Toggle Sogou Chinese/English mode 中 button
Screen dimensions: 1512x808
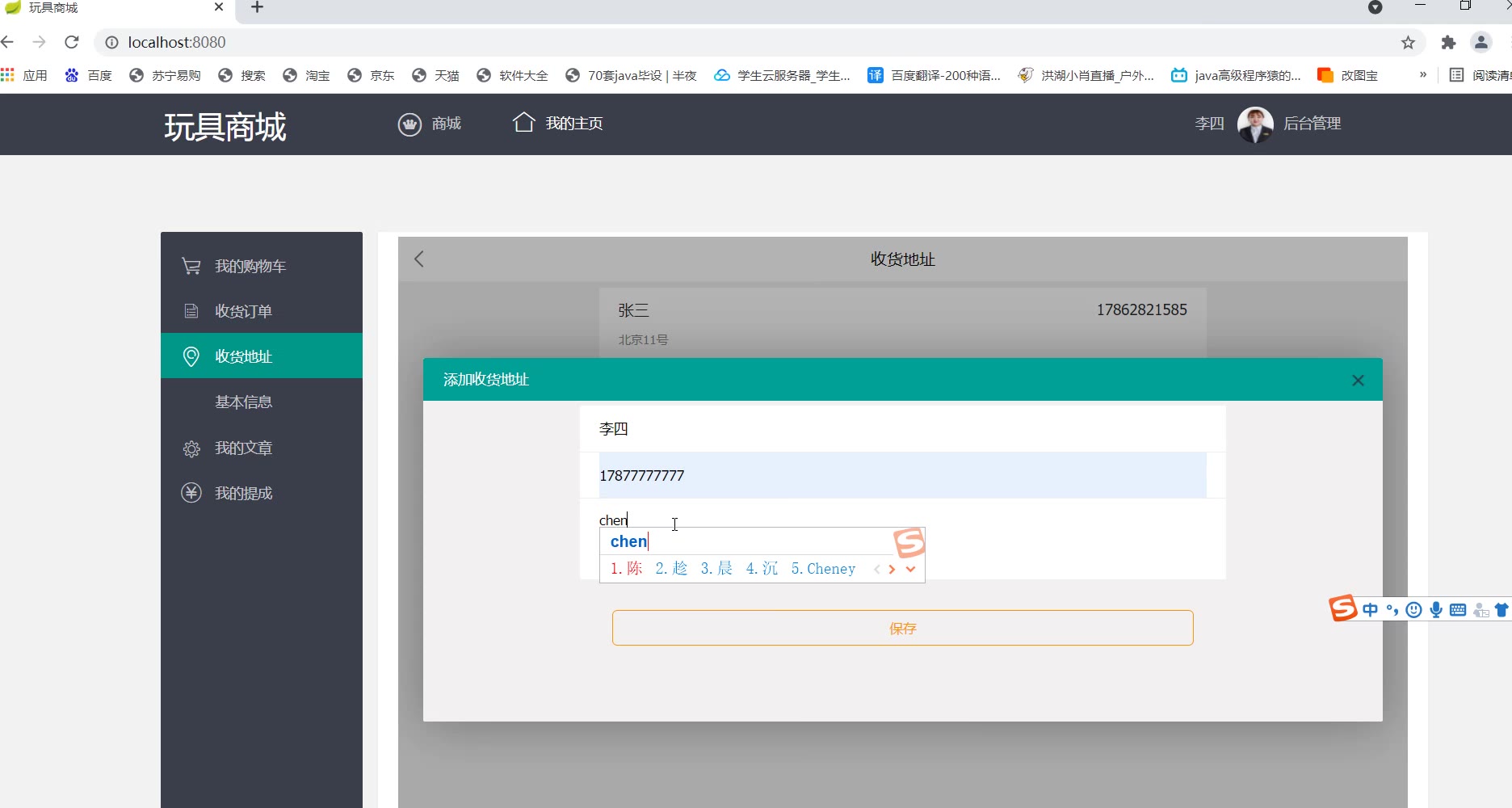[x=1370, y=610]
